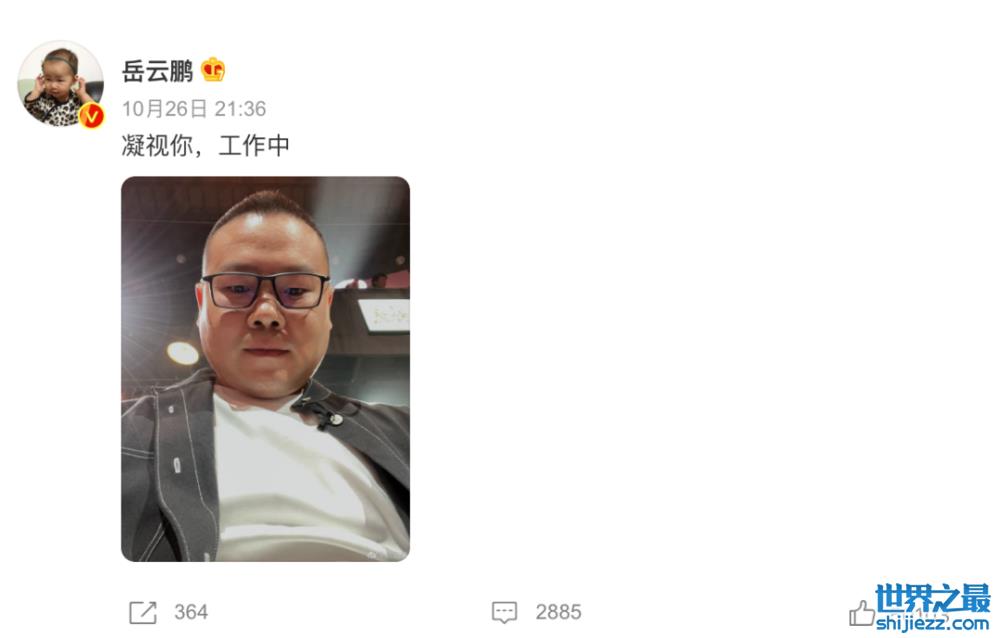
Task: Click the 10月26日 21:36 timestamp
Action: point(194,109)
